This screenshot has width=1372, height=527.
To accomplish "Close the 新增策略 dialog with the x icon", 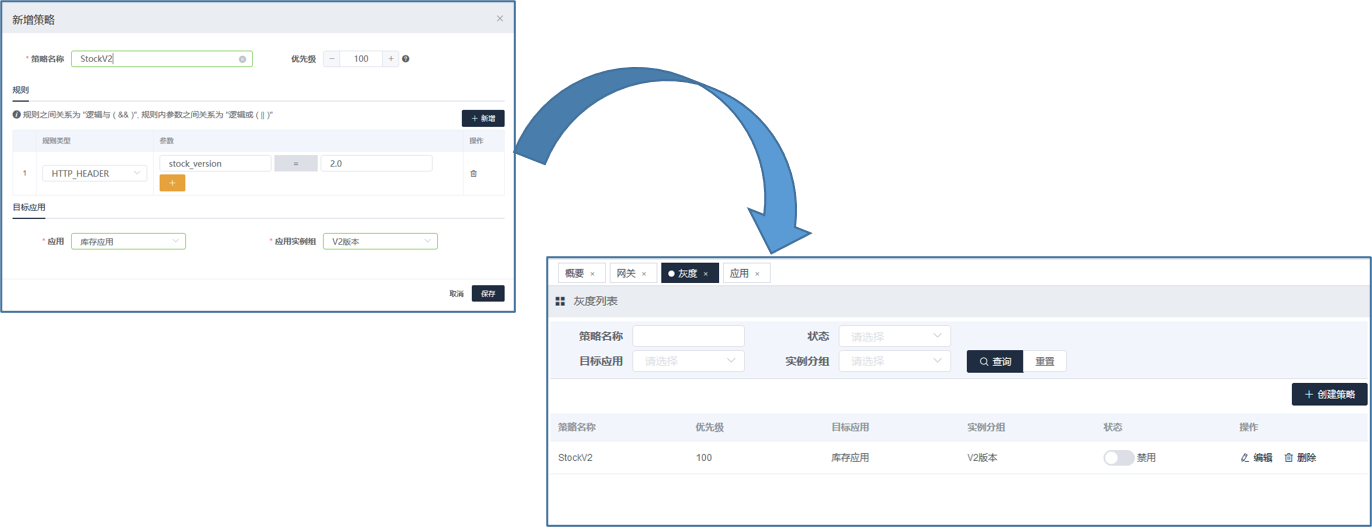I will point(500,19).
